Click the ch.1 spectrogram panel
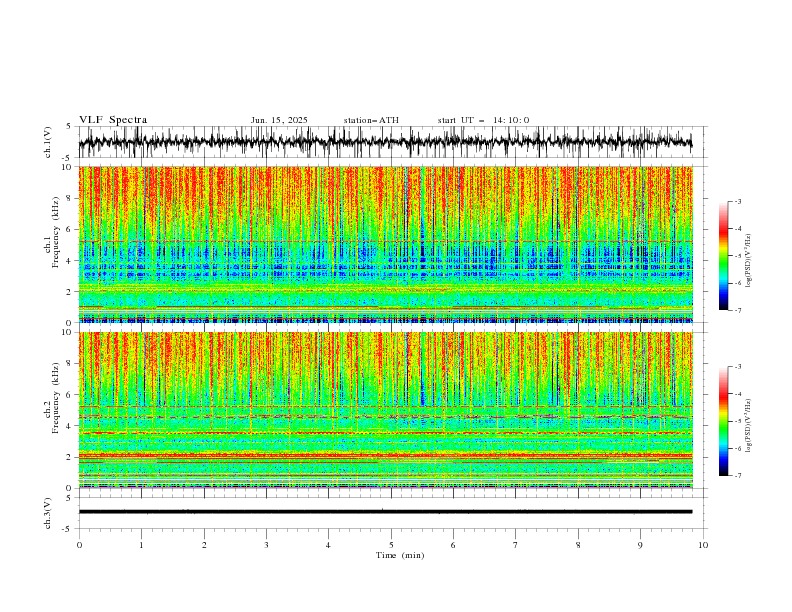 385,244
